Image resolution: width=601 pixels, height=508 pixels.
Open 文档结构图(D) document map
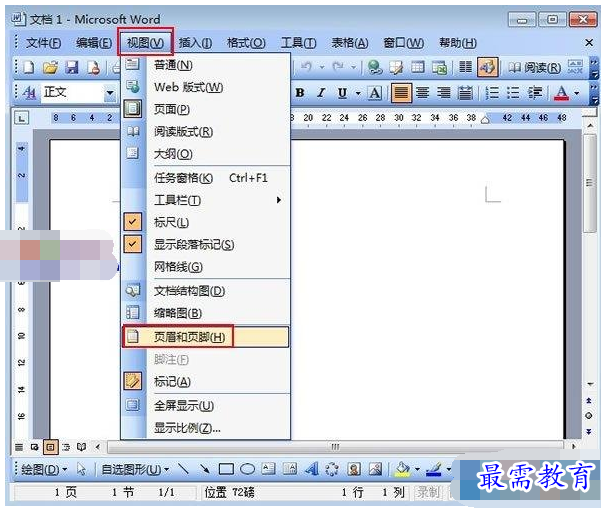[x=205, y=291]
